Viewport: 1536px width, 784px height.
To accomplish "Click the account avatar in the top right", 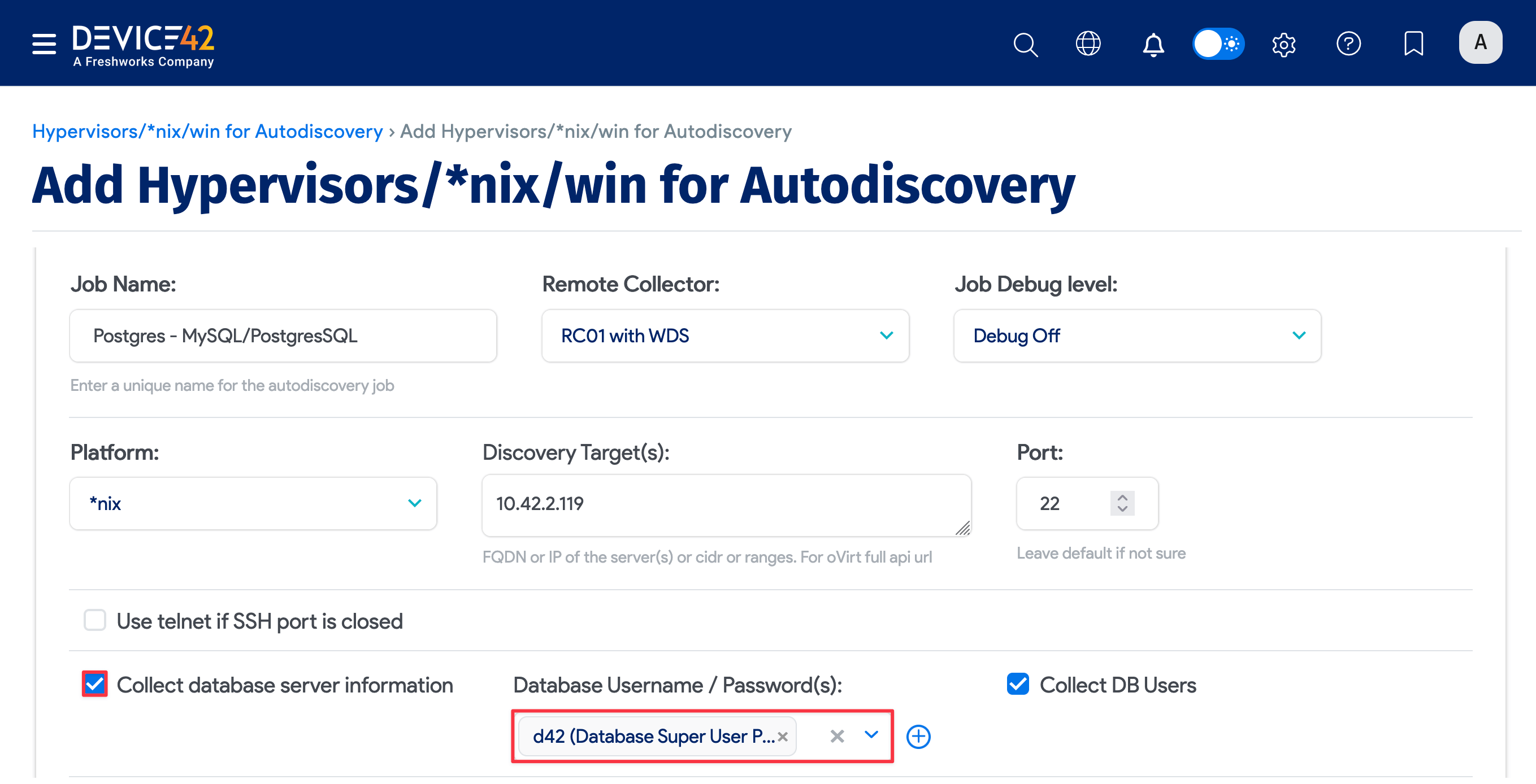I will pos(1480,42).
